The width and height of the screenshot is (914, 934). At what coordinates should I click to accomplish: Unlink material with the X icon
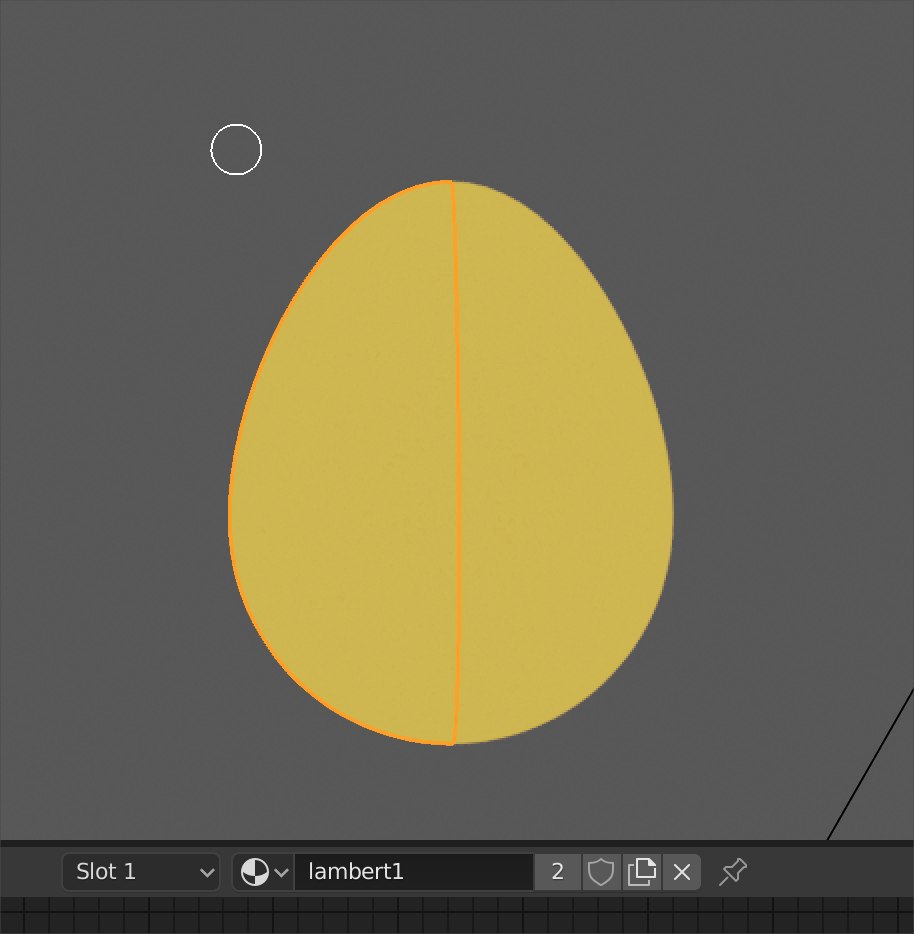point(682,872)
